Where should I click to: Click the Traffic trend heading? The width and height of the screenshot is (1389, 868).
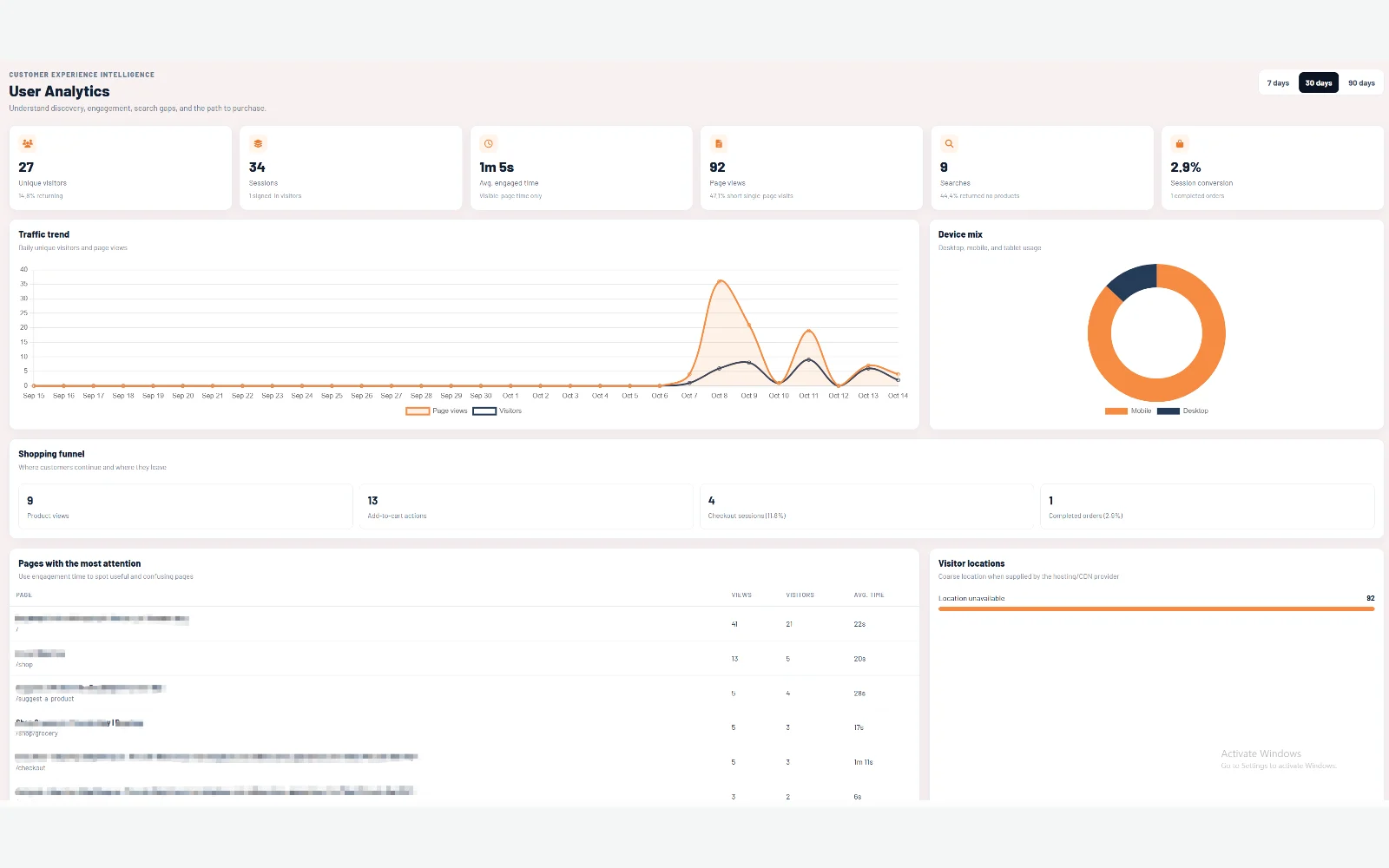click(44, 234)
